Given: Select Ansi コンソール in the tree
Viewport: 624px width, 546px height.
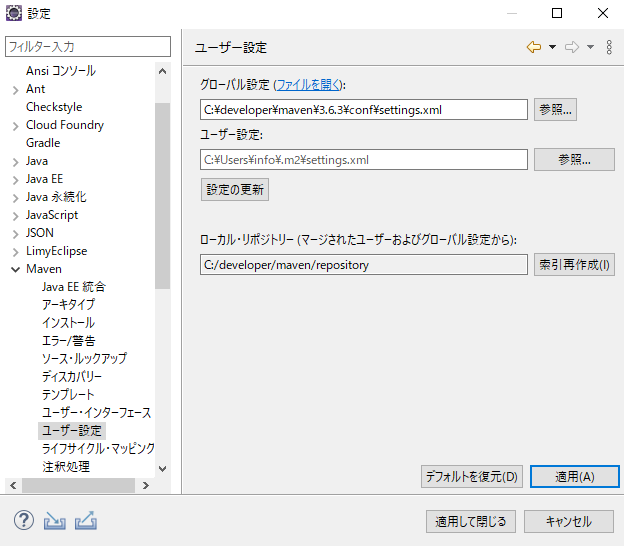Looking at the screenshot, I should 61,71.
